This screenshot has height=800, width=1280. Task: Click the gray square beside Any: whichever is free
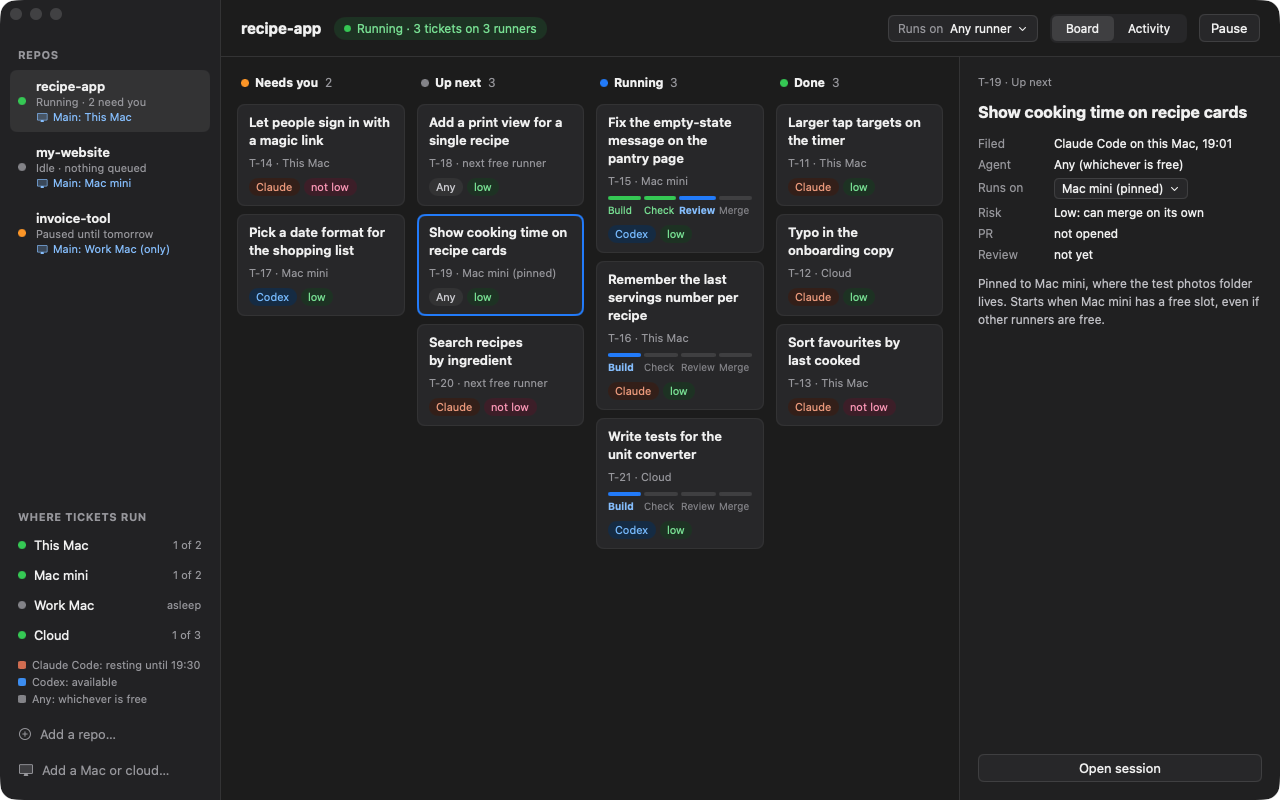pos(22,699)
